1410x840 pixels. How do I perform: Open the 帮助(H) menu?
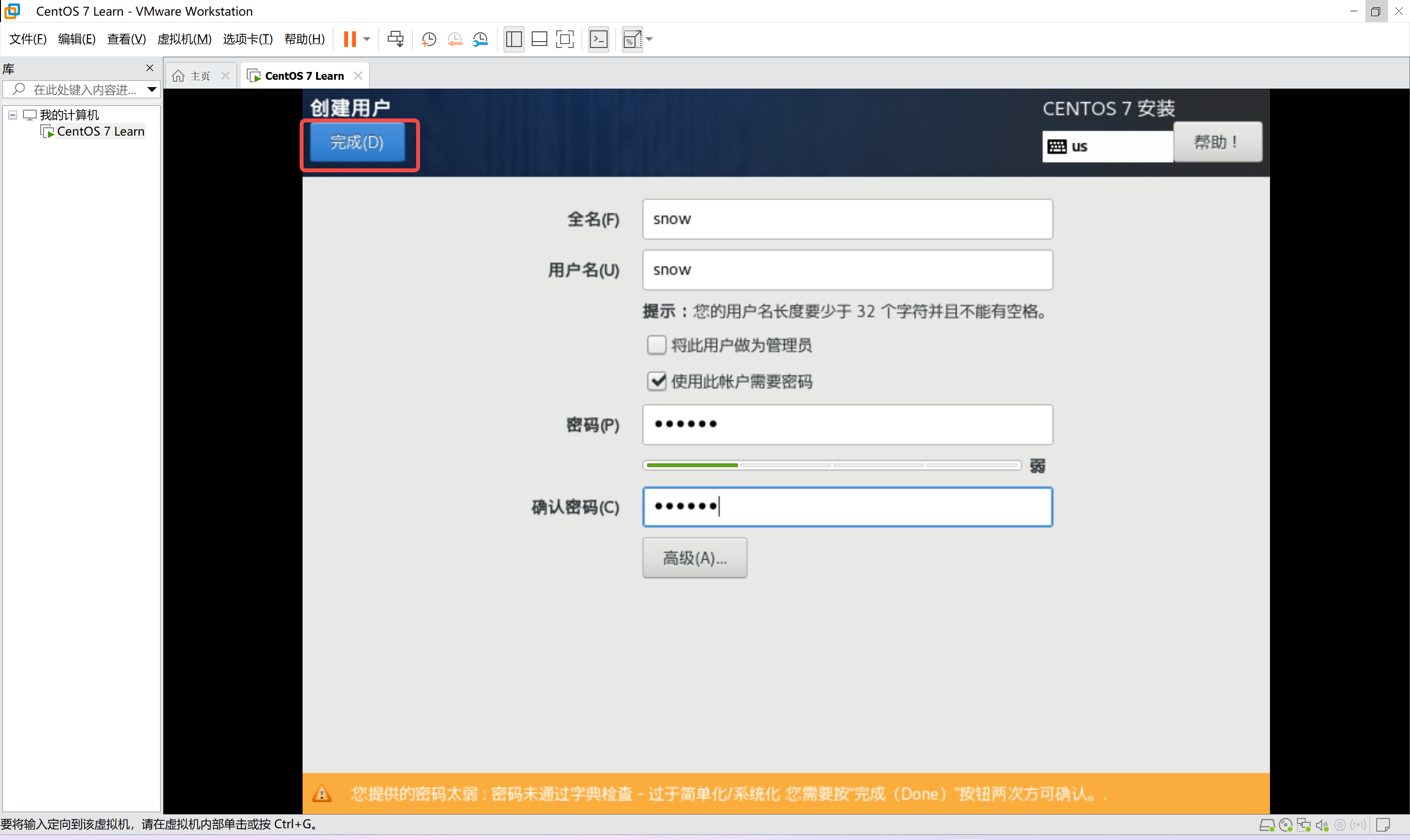[305, 39]
